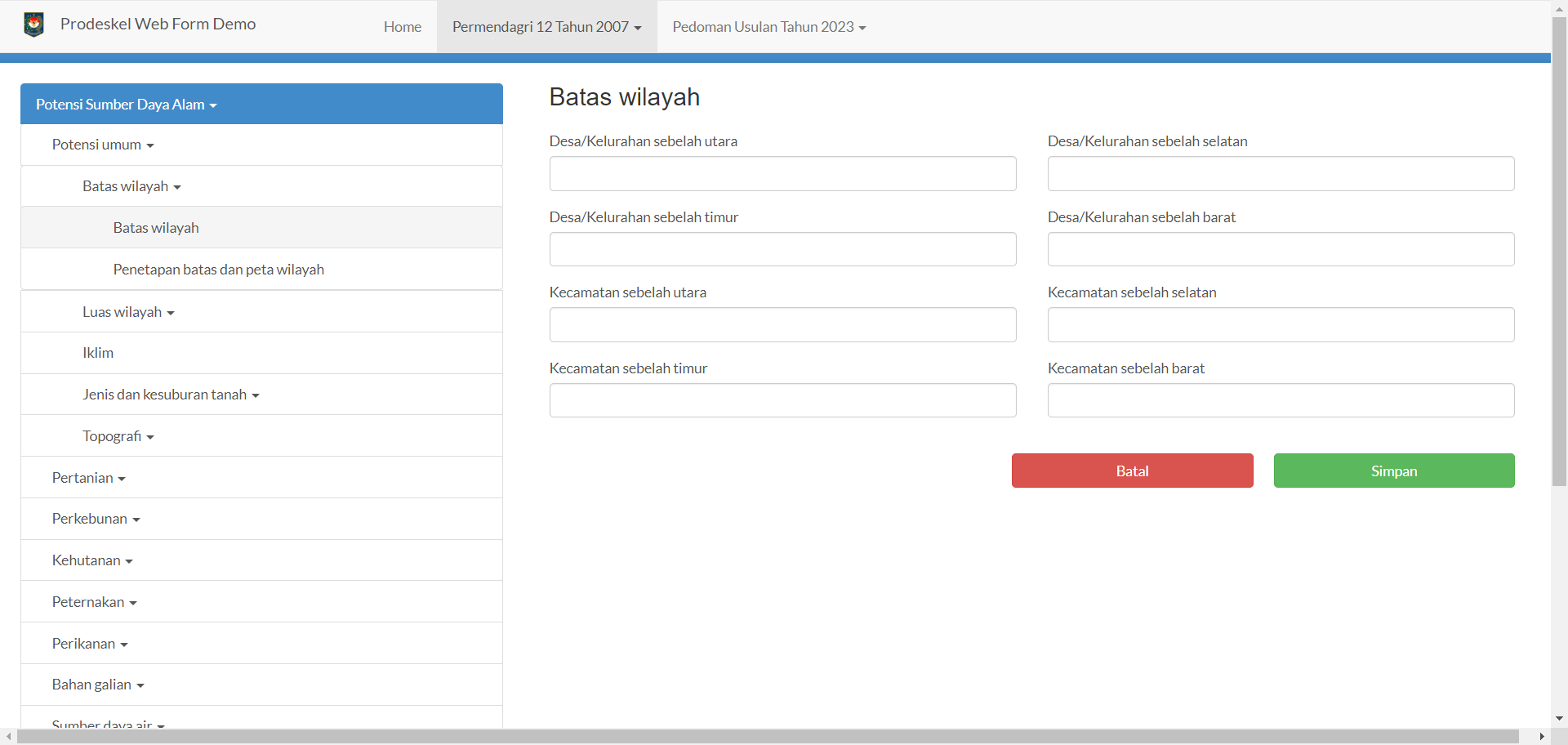This screenshot has height=745, width=1568.
Task: Expand the Perkebunan section
Action: tap(261, 519)
